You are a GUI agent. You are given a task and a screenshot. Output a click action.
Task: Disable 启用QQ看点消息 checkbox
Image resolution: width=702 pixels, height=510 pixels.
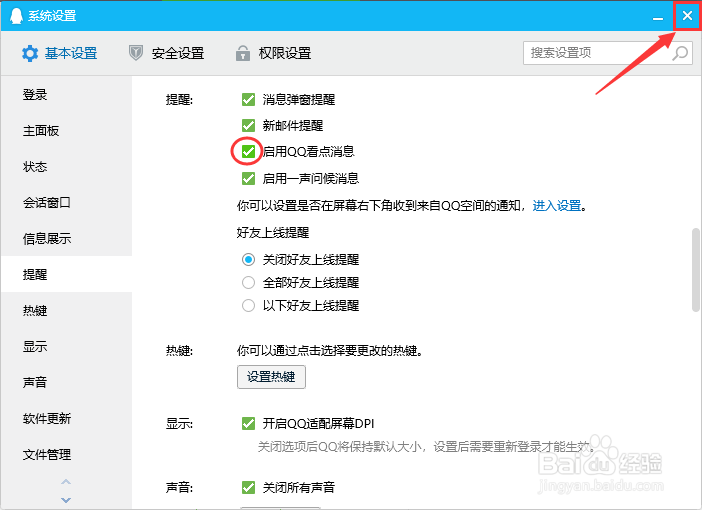[248, 151]
